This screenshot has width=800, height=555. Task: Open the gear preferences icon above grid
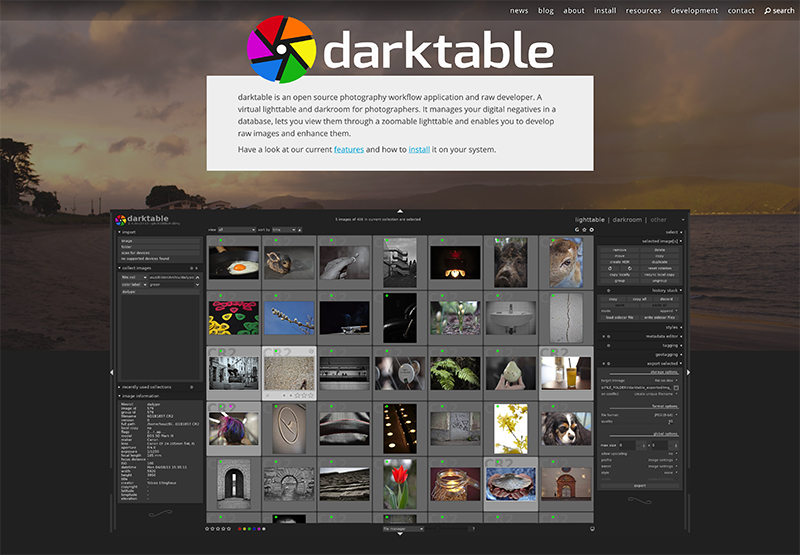pyautogui.click(x=592, y=230)
